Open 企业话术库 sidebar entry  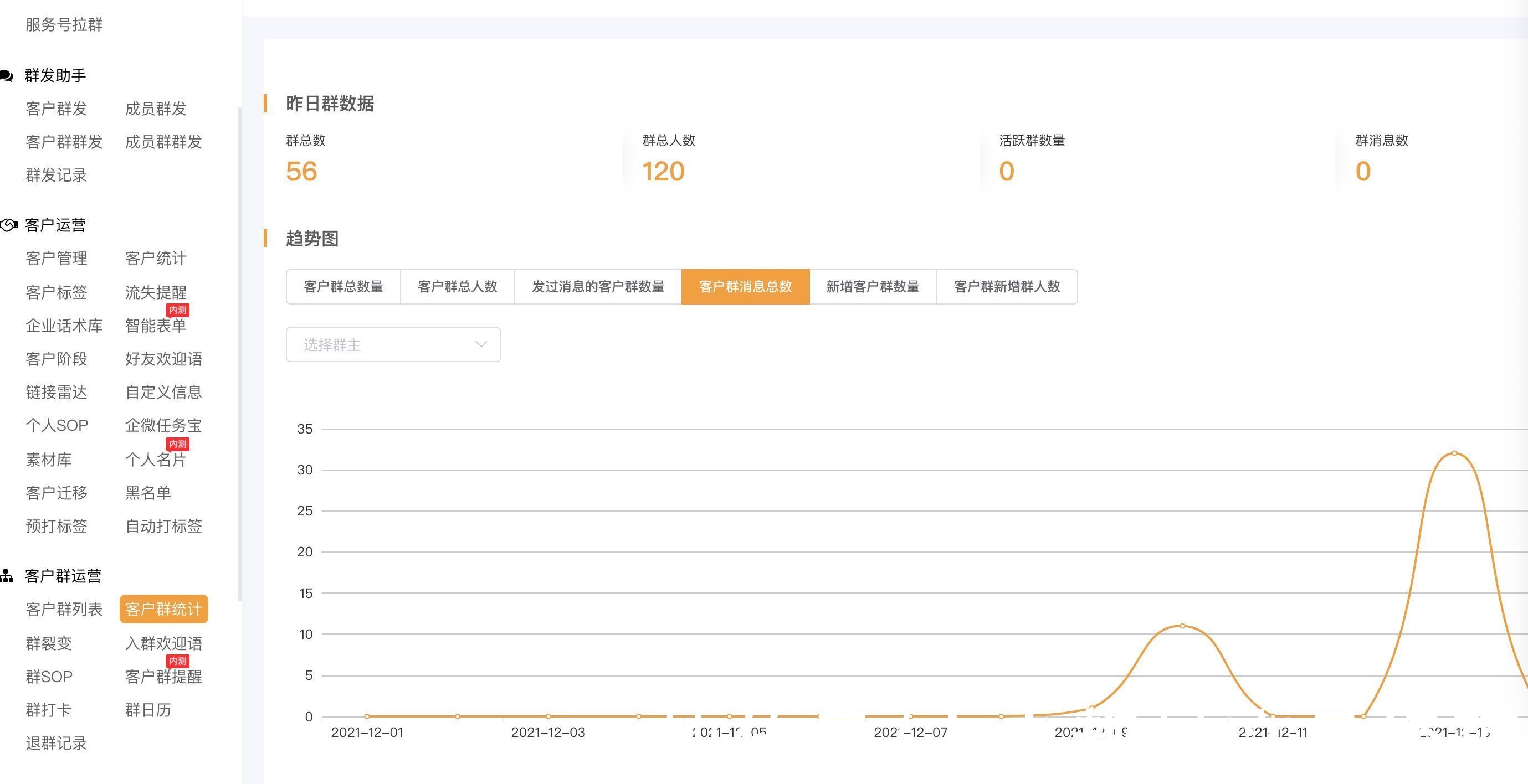64,326
